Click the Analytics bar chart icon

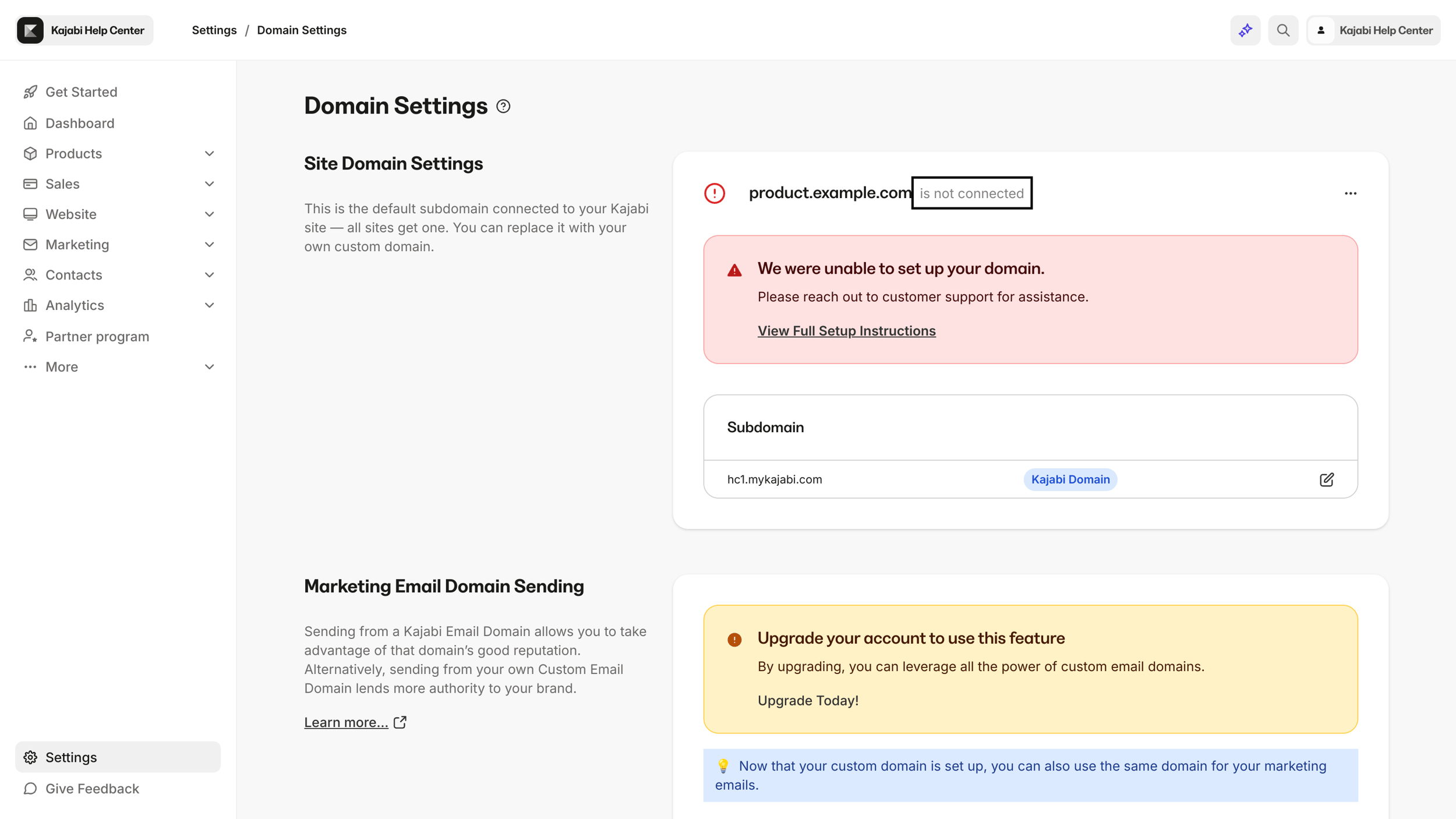tap(30, 305)
